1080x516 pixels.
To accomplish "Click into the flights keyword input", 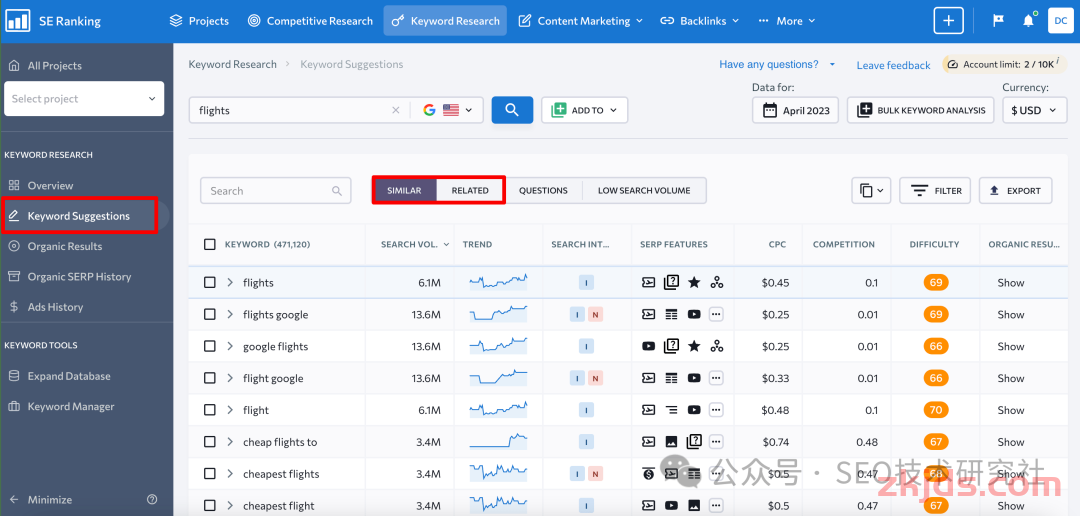I will tap(289, 110).
